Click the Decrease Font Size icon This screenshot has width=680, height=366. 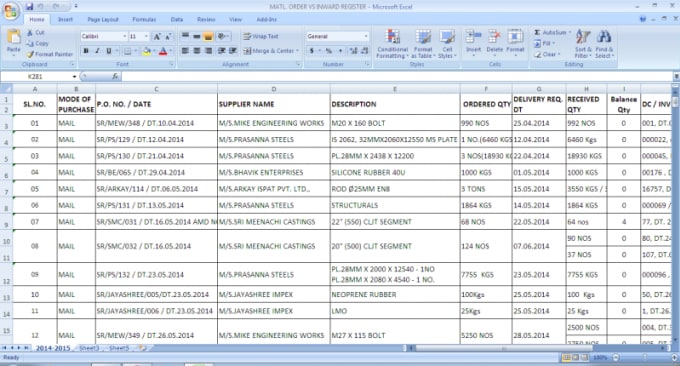coord(168,36)
